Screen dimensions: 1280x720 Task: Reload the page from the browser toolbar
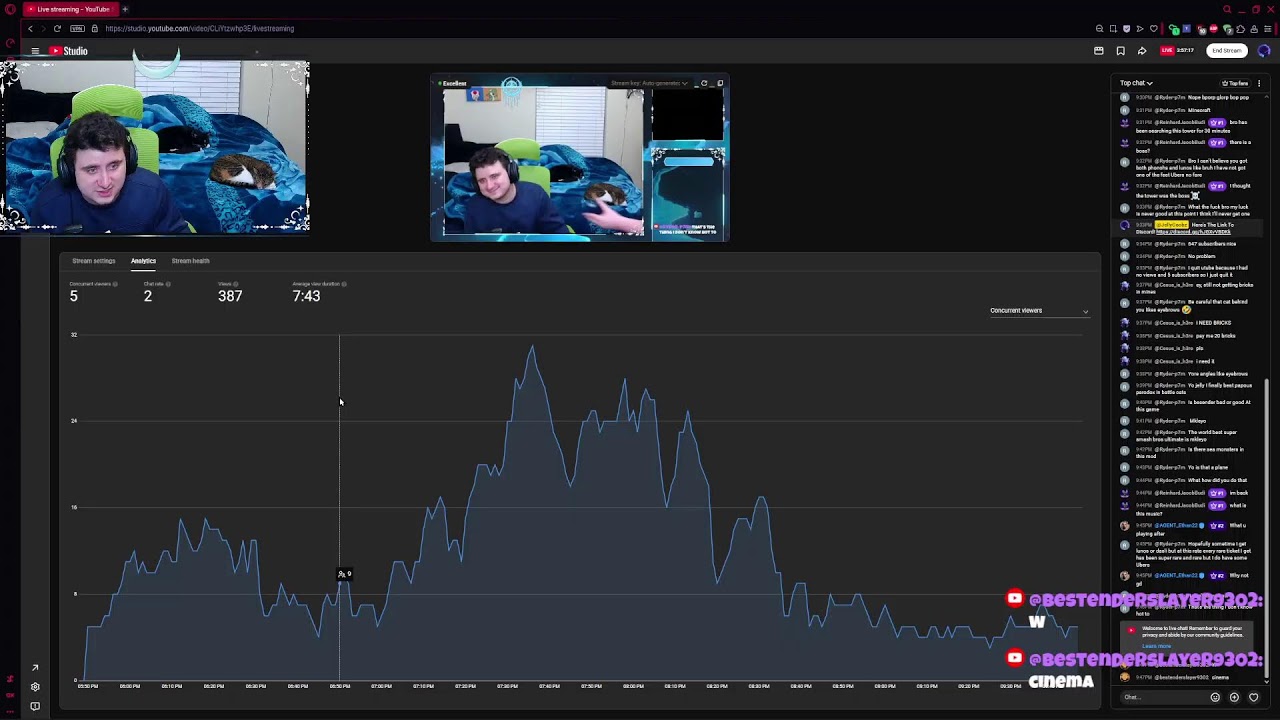pos(57,28)
